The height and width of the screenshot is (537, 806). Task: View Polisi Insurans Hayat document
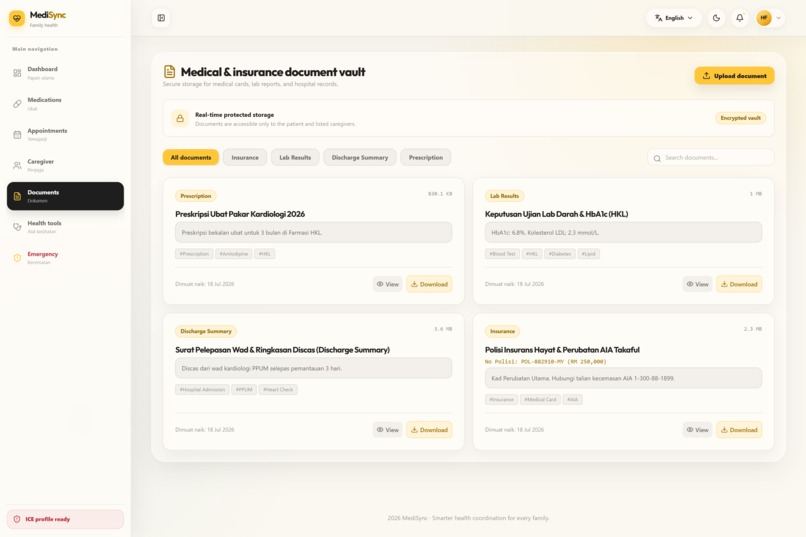click(x=698, y=430)
